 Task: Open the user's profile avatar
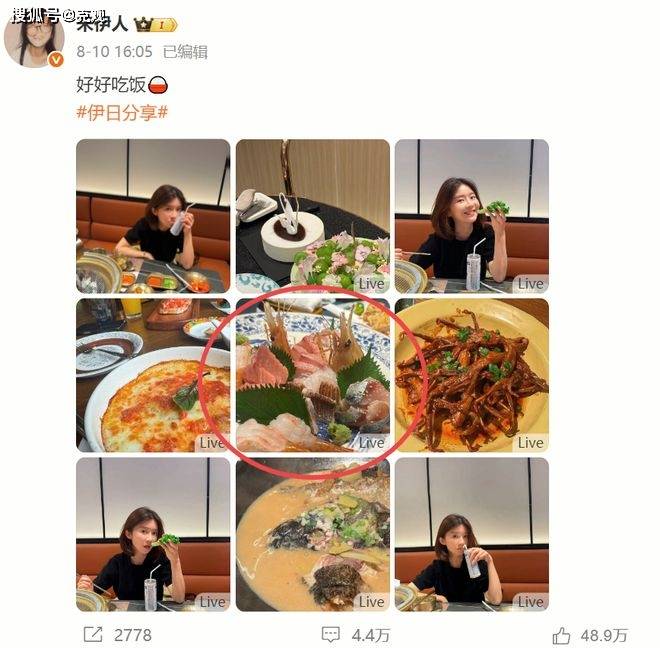point(34,38)
